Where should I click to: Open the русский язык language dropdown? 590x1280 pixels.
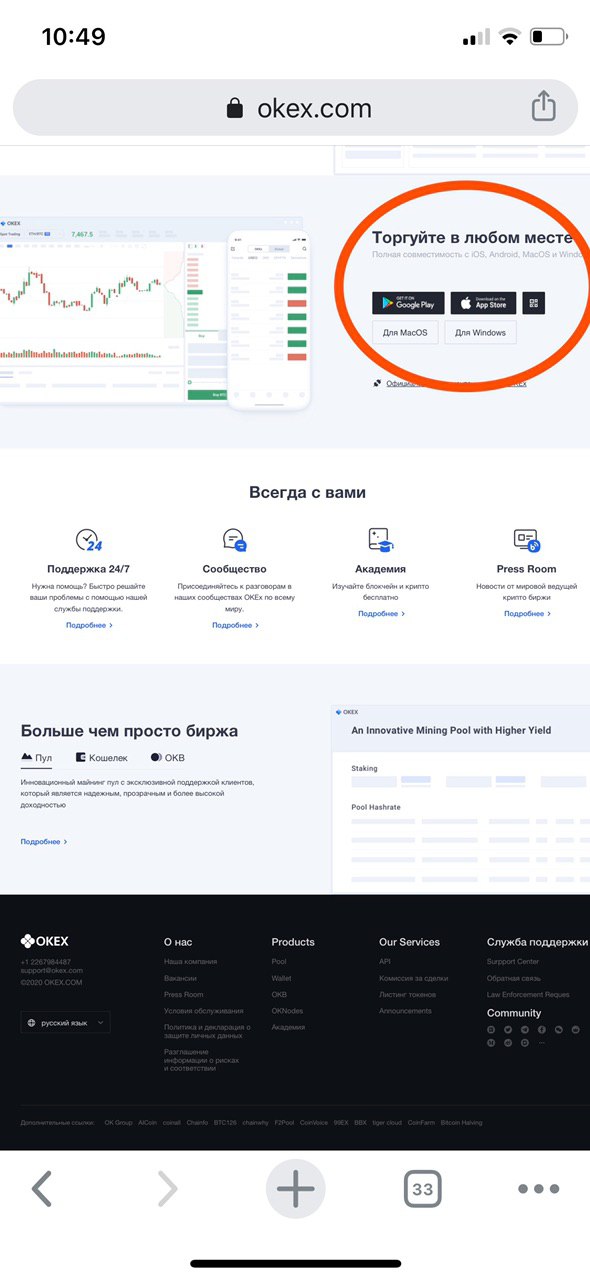[x=65, y=1023]
